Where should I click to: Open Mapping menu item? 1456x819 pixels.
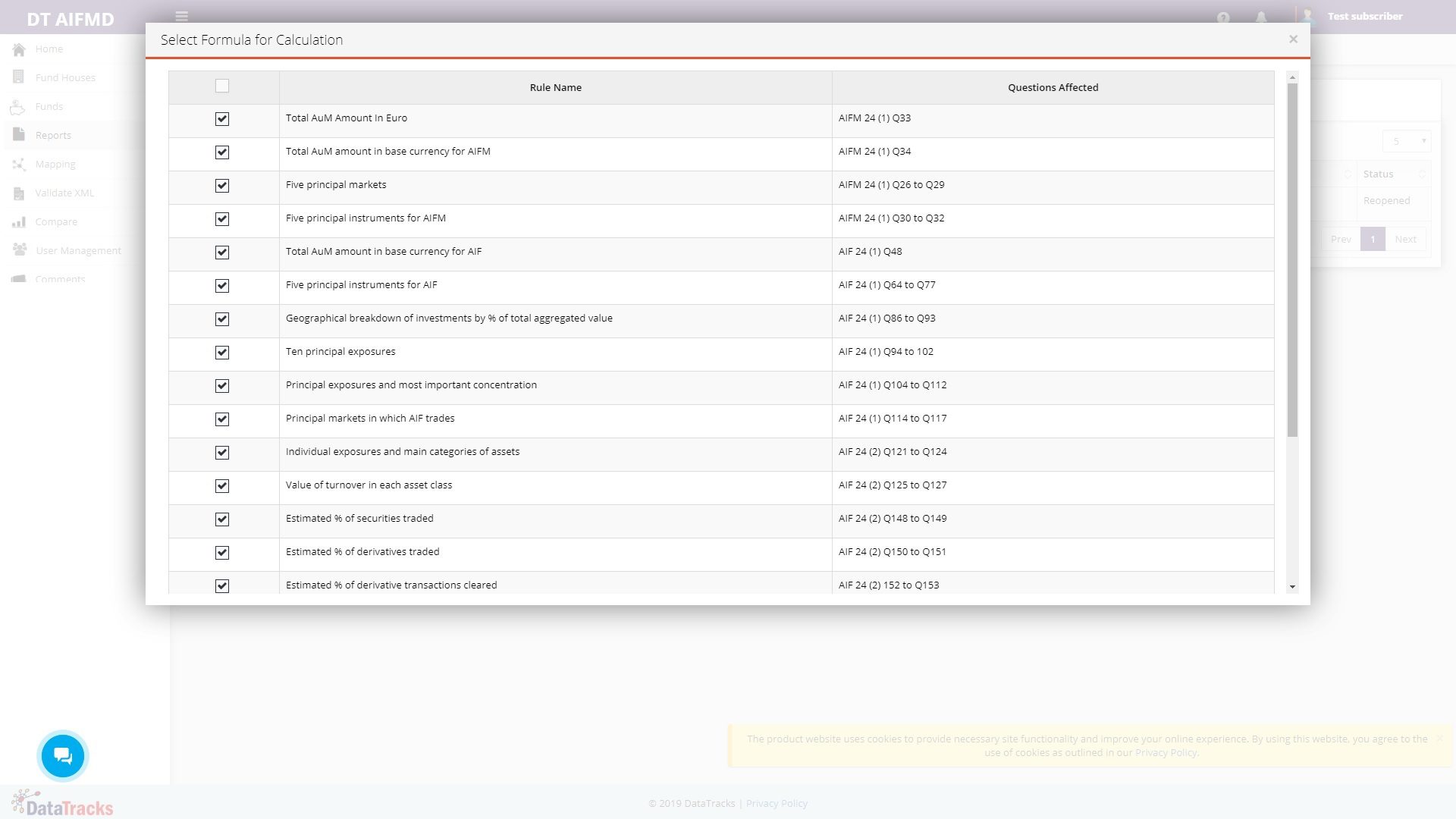click(55, 165)
